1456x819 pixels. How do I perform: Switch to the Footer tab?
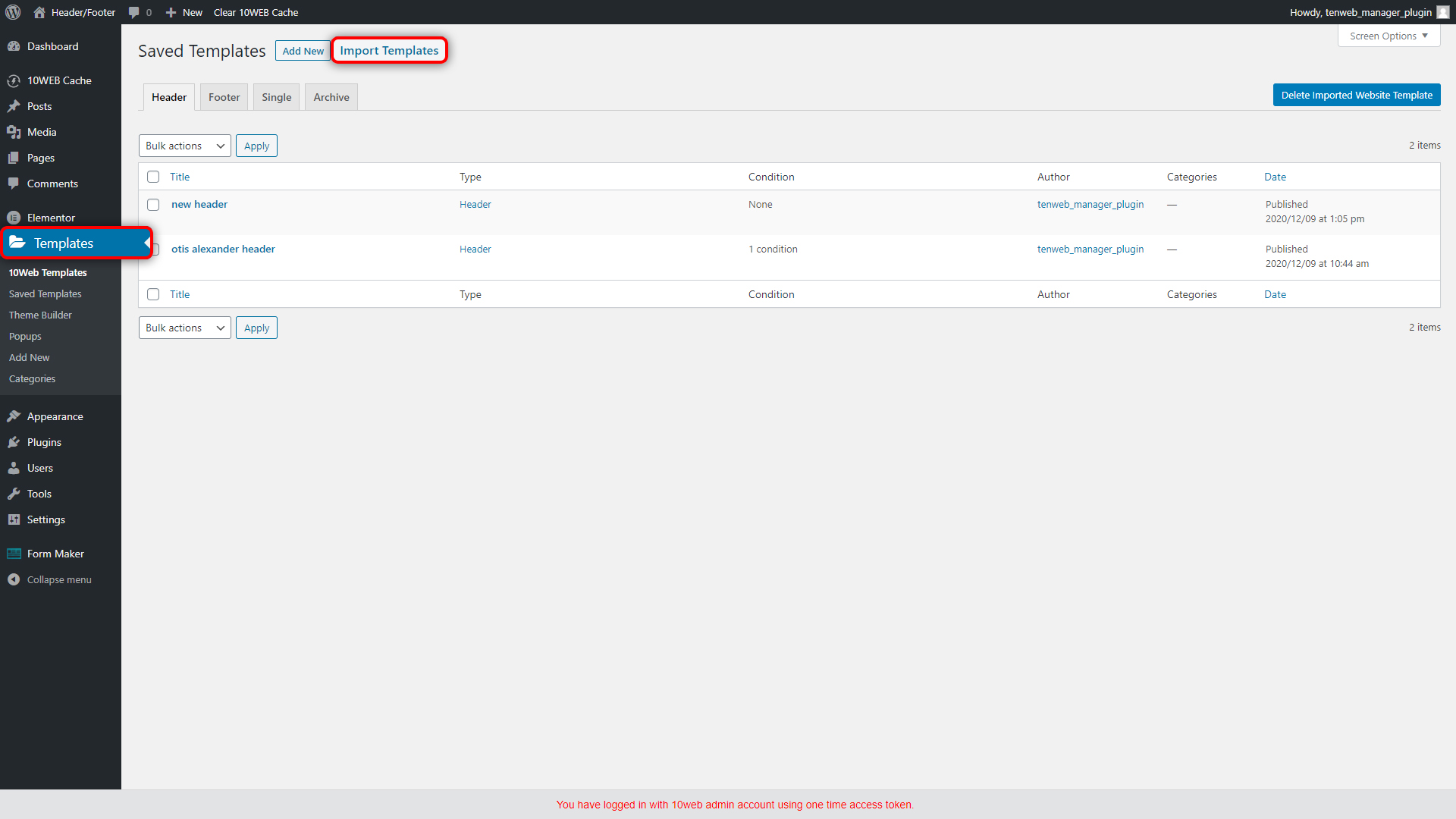pyautogui.click(x=224, y=96)
